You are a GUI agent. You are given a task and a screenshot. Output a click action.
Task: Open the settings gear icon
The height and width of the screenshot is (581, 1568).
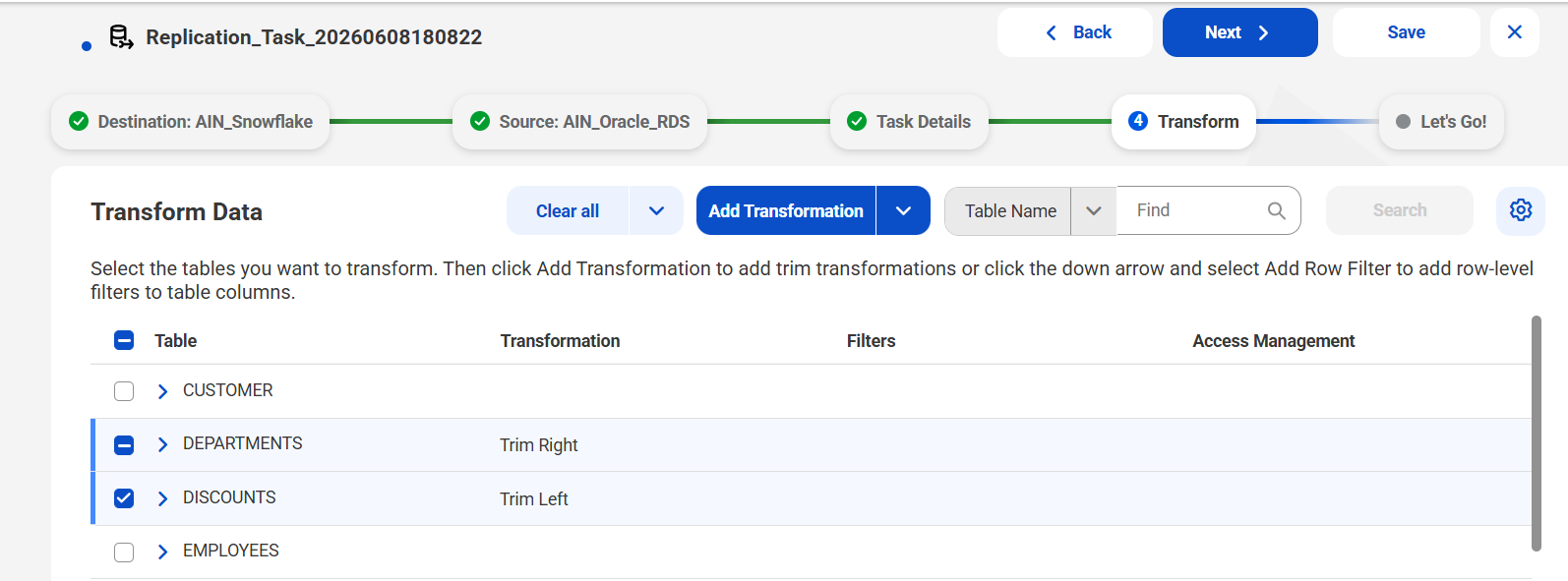click(x=1521, y=210)
